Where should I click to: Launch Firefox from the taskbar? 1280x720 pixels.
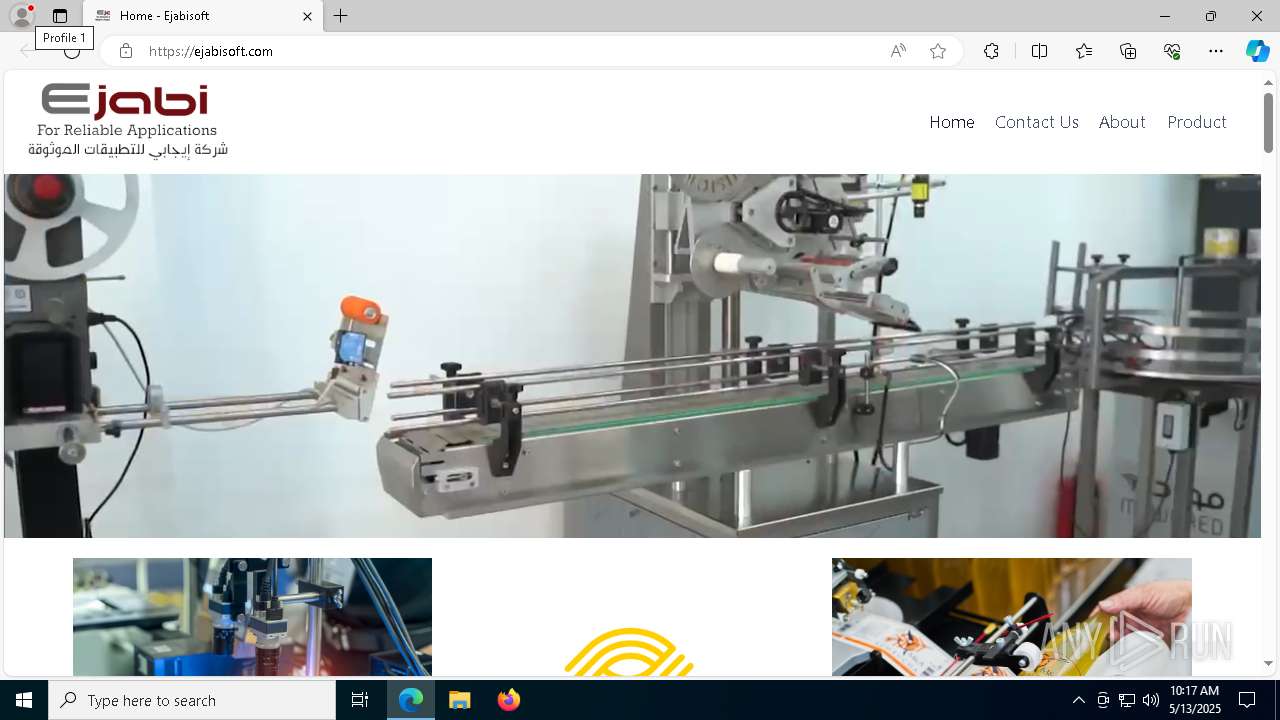508,700
